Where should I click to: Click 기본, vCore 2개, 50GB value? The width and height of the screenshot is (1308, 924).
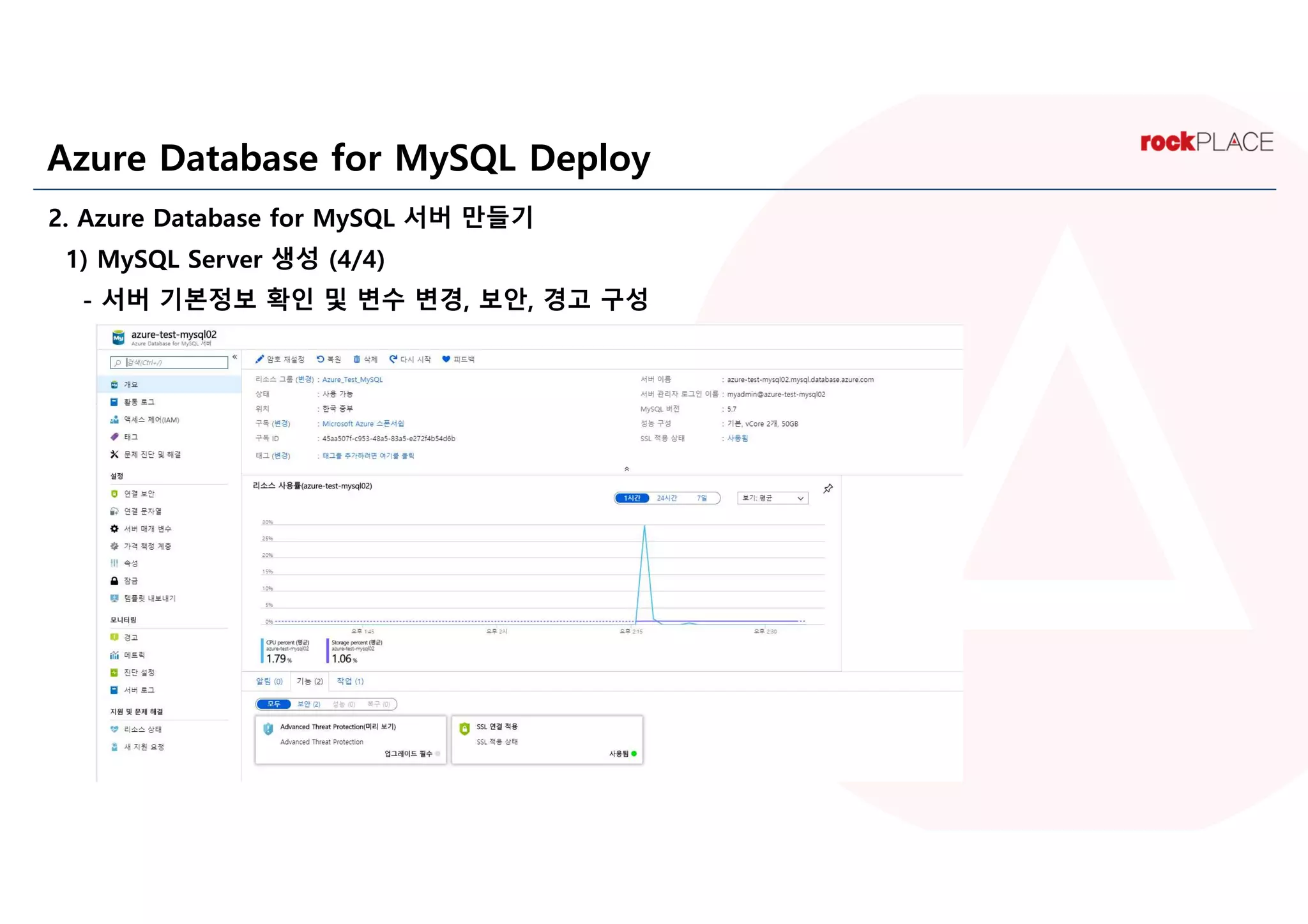763,423
